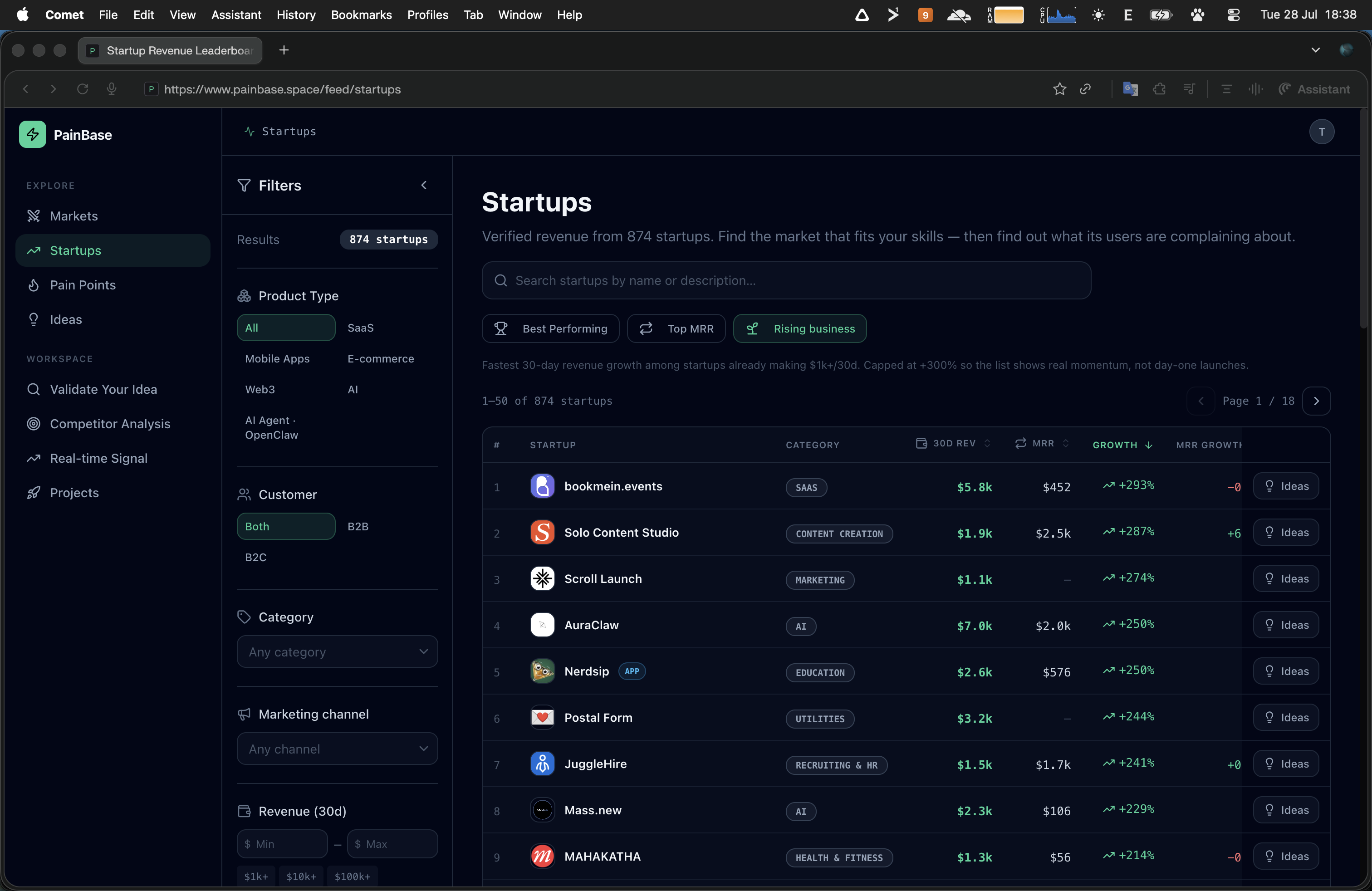Open the Projects sidebar item
Image resolution: width=1372 pixels, height=891 pixels.
click(113, 493)
